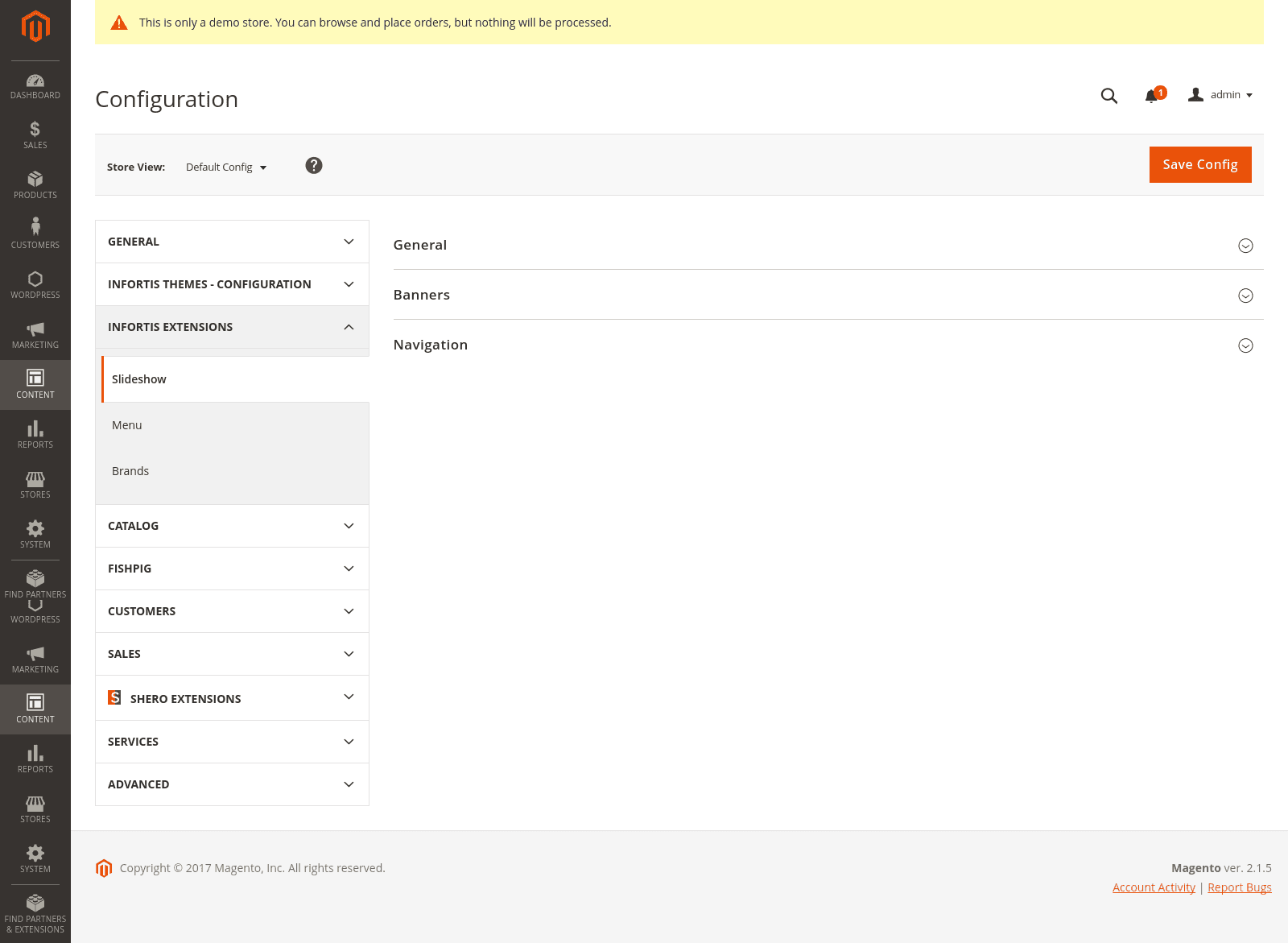The height and width of the screenshot is (943, 1288).
Task: Click the copyright 2017 Magento text
Action: (253, 868)
